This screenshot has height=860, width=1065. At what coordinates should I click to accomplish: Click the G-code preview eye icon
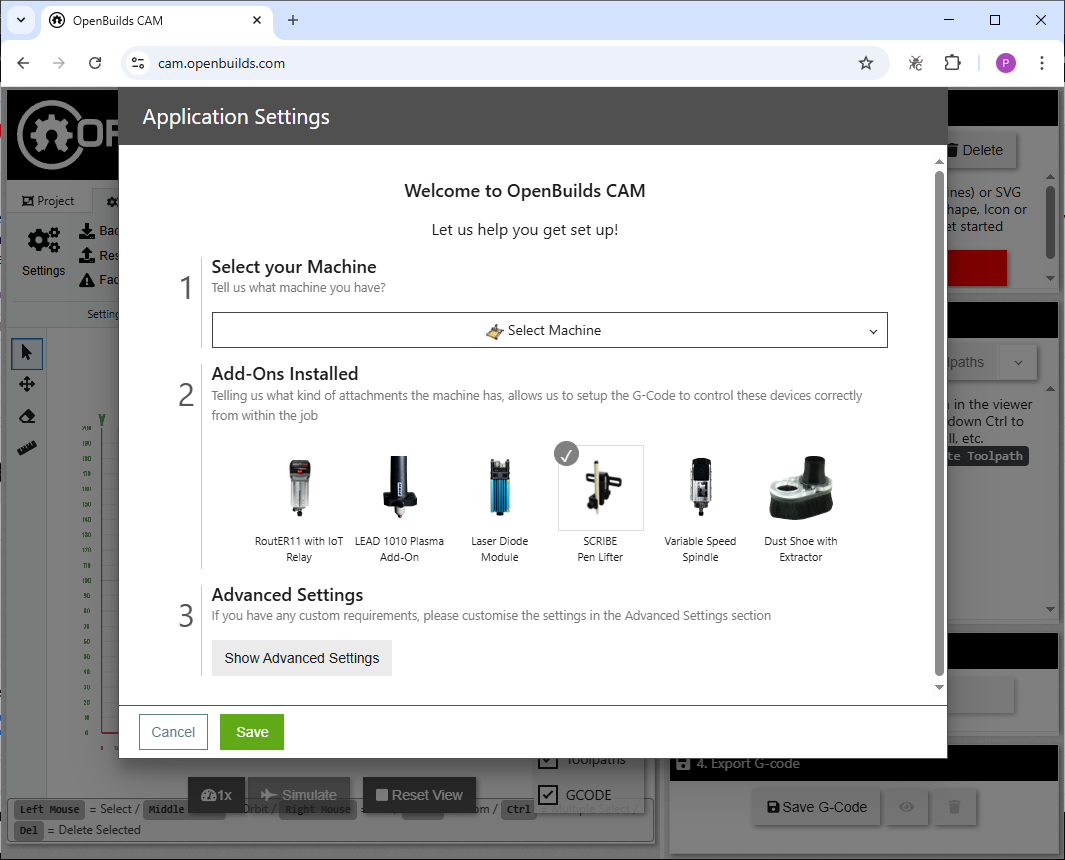pyautogui.click(x=906, y=807)
